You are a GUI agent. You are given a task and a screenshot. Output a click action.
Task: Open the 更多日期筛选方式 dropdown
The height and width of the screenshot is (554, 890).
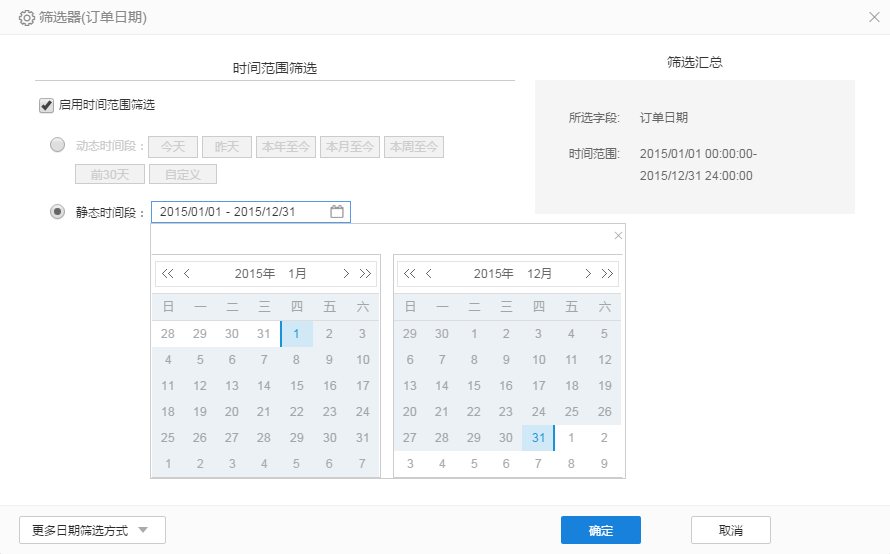[92, 530]
